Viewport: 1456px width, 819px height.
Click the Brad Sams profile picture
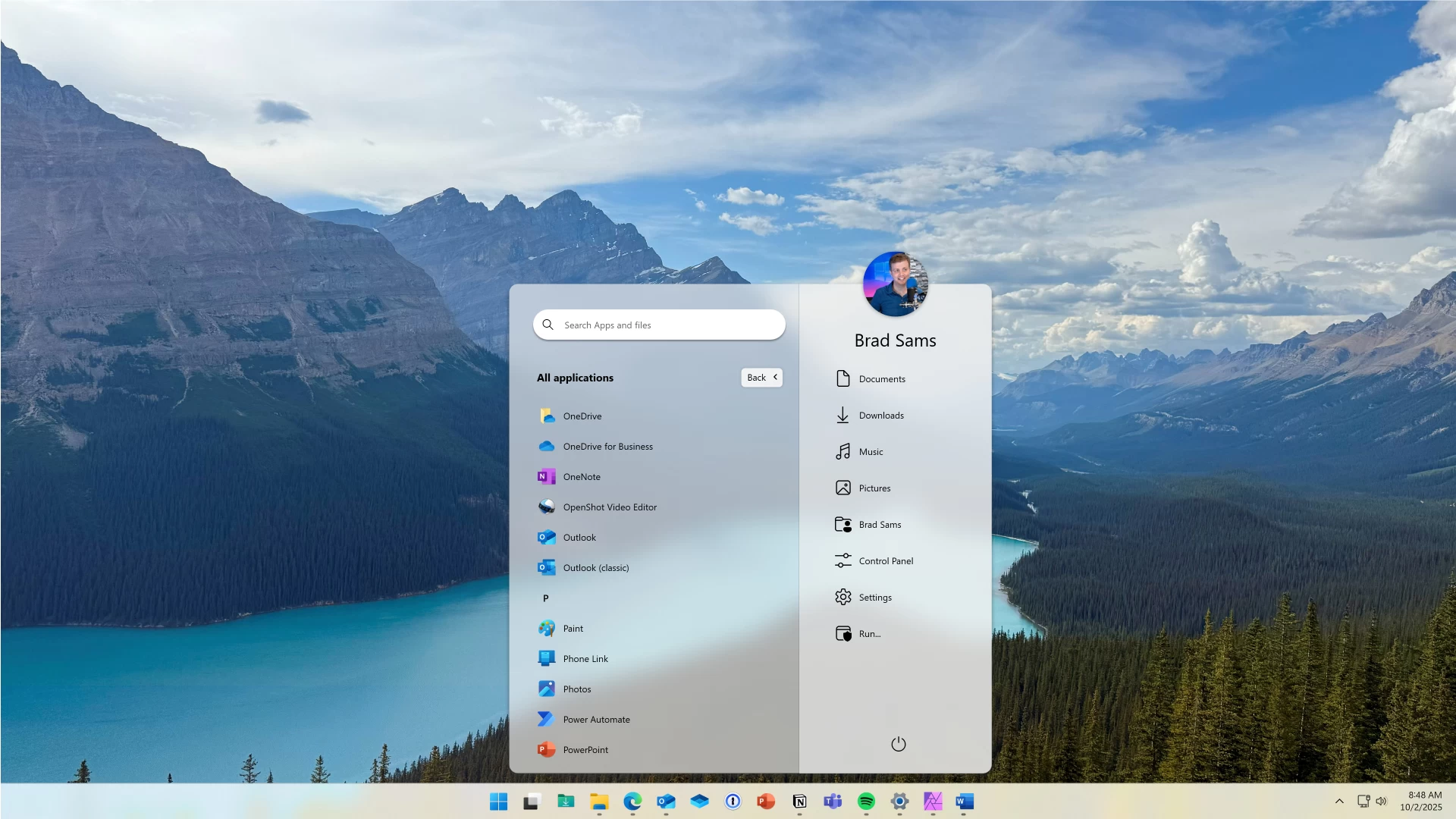click(896, 283)
